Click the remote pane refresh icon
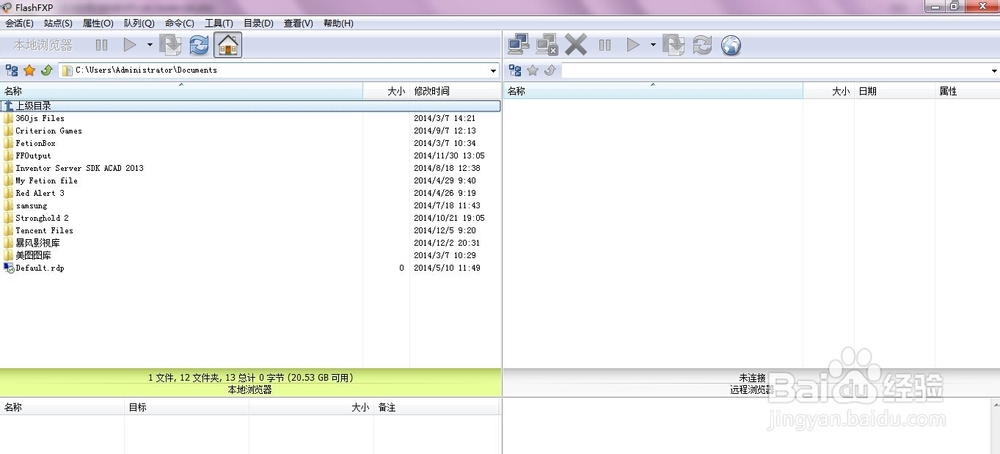 [x=702, y=45]
